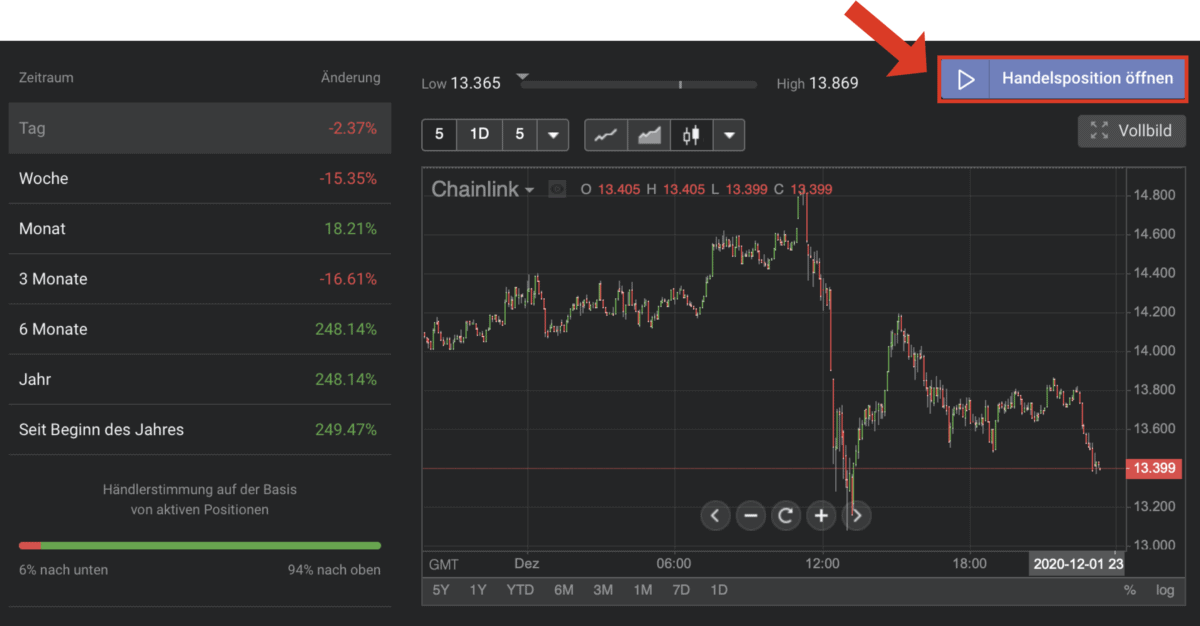
Task: Select line chart type icon
Action: coord(606,135)
